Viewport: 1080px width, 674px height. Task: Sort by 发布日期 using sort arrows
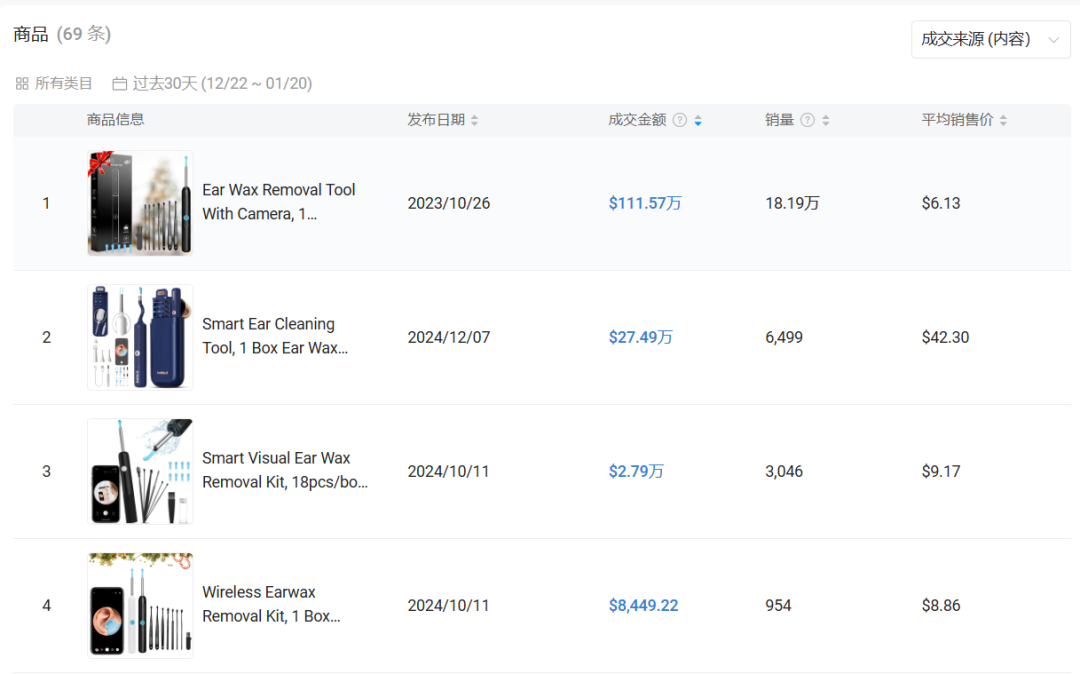(x=475, y=120)
